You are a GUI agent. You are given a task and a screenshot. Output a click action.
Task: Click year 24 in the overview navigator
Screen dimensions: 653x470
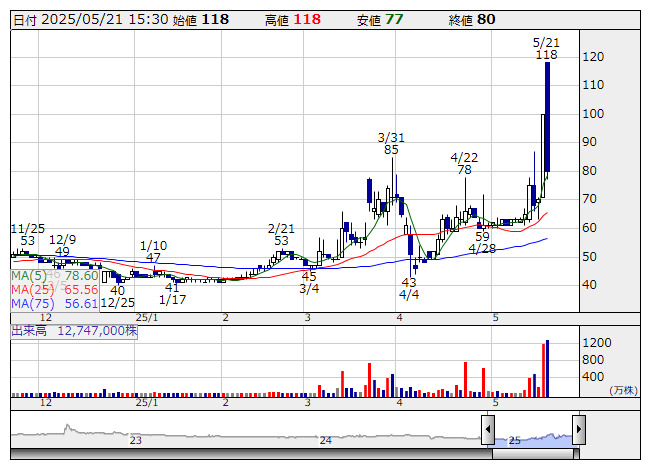click(x=326, y=440)
